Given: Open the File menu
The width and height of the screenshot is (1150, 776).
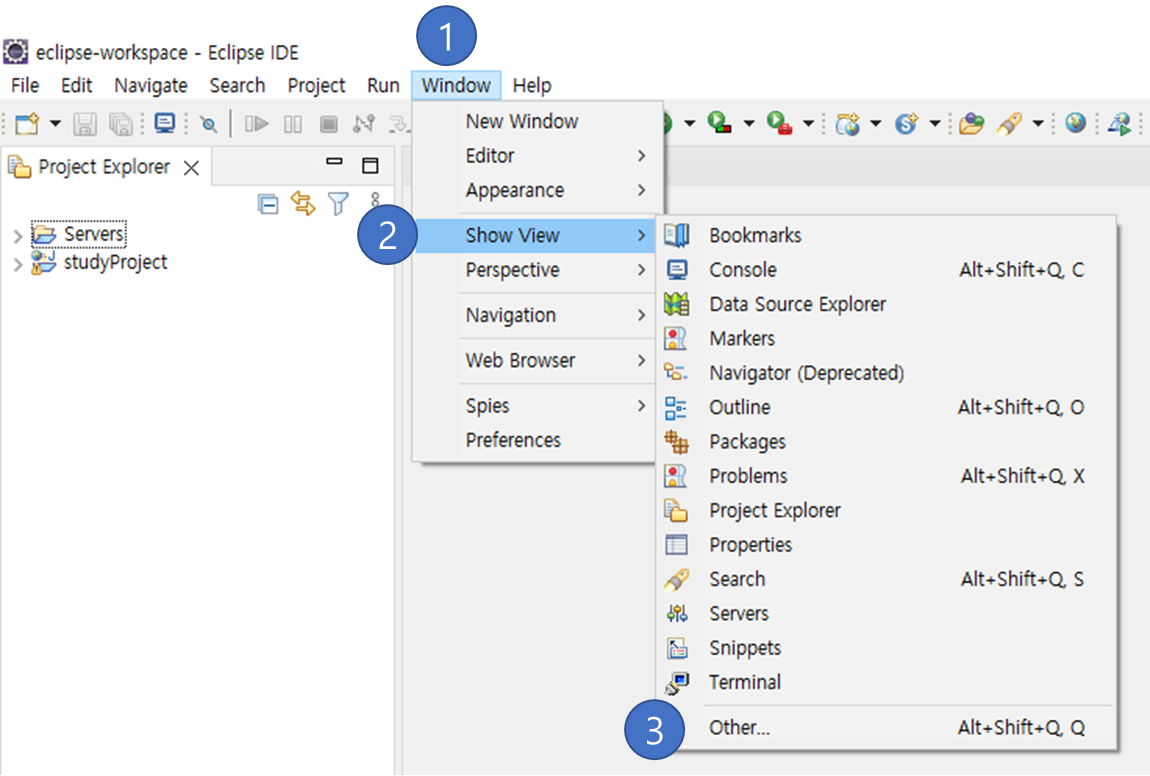Looking at the screenshot, I should (25, 86).
